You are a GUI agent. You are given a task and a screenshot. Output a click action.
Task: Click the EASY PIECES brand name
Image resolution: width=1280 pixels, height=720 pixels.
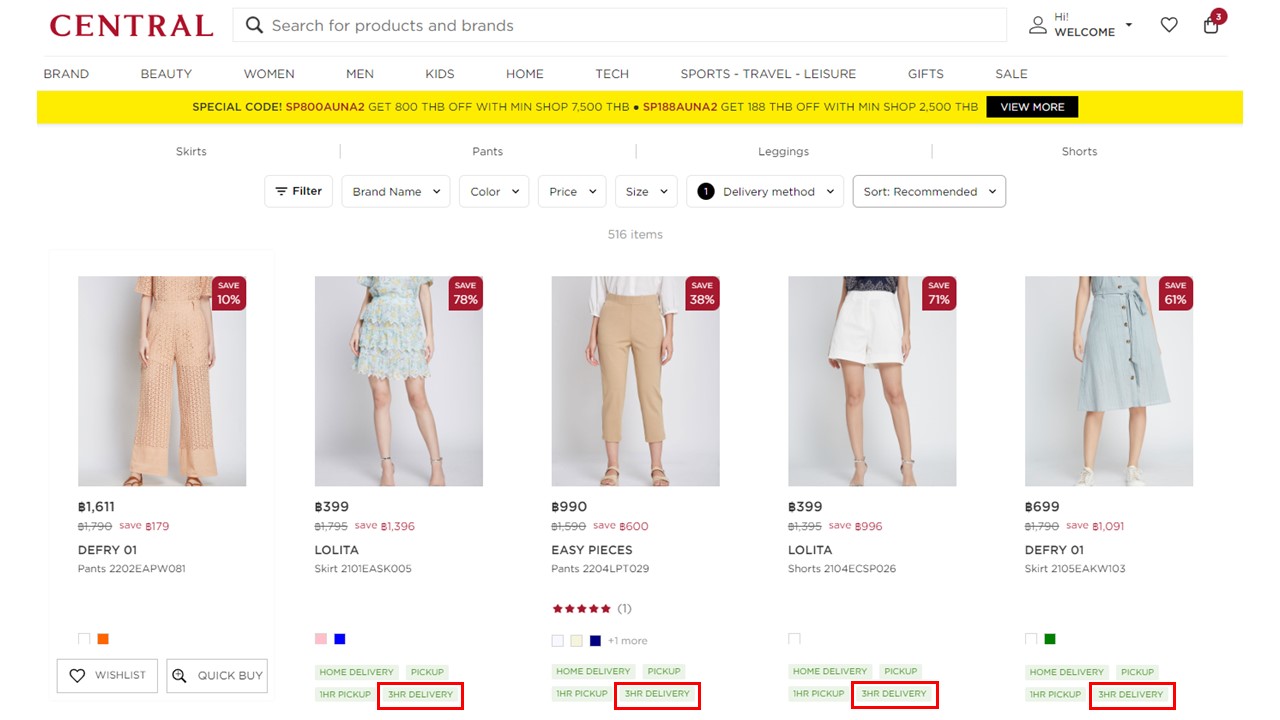pyautogui.click(x=592, y=550)
